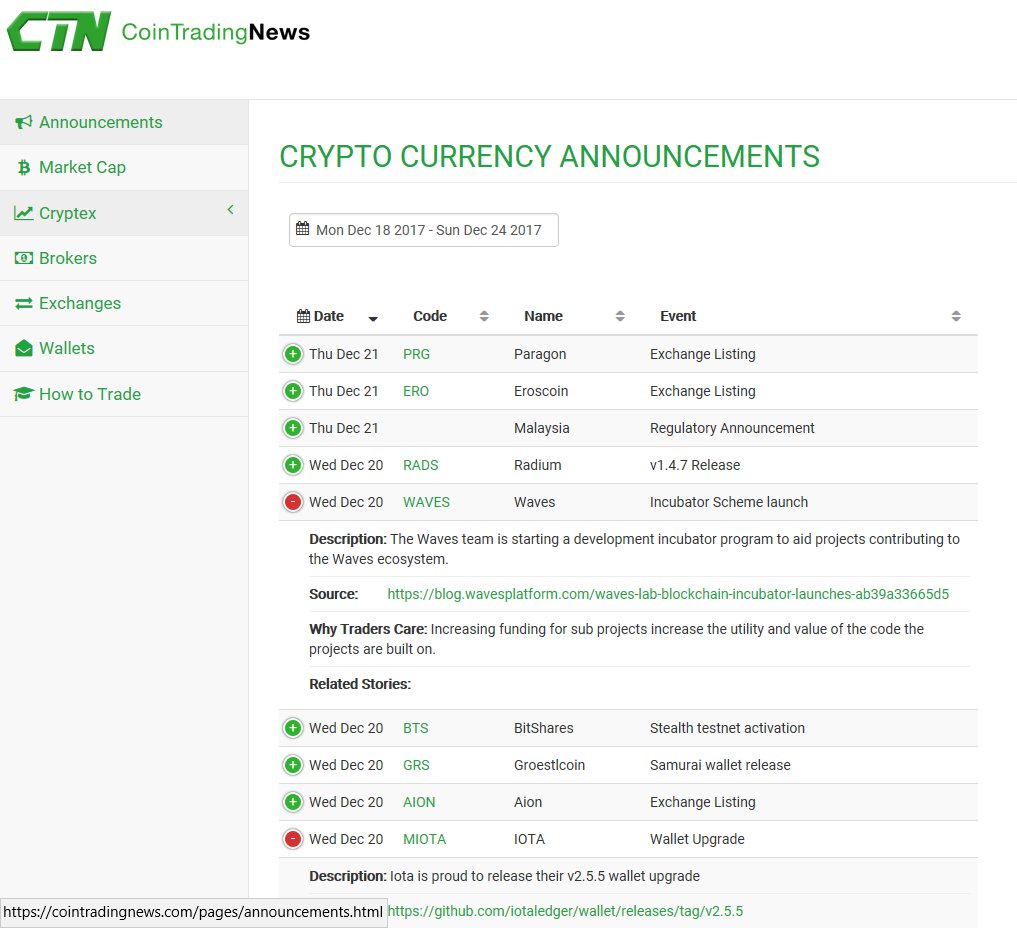Open the CoinTradingNews home link

(x=215, y=32)
